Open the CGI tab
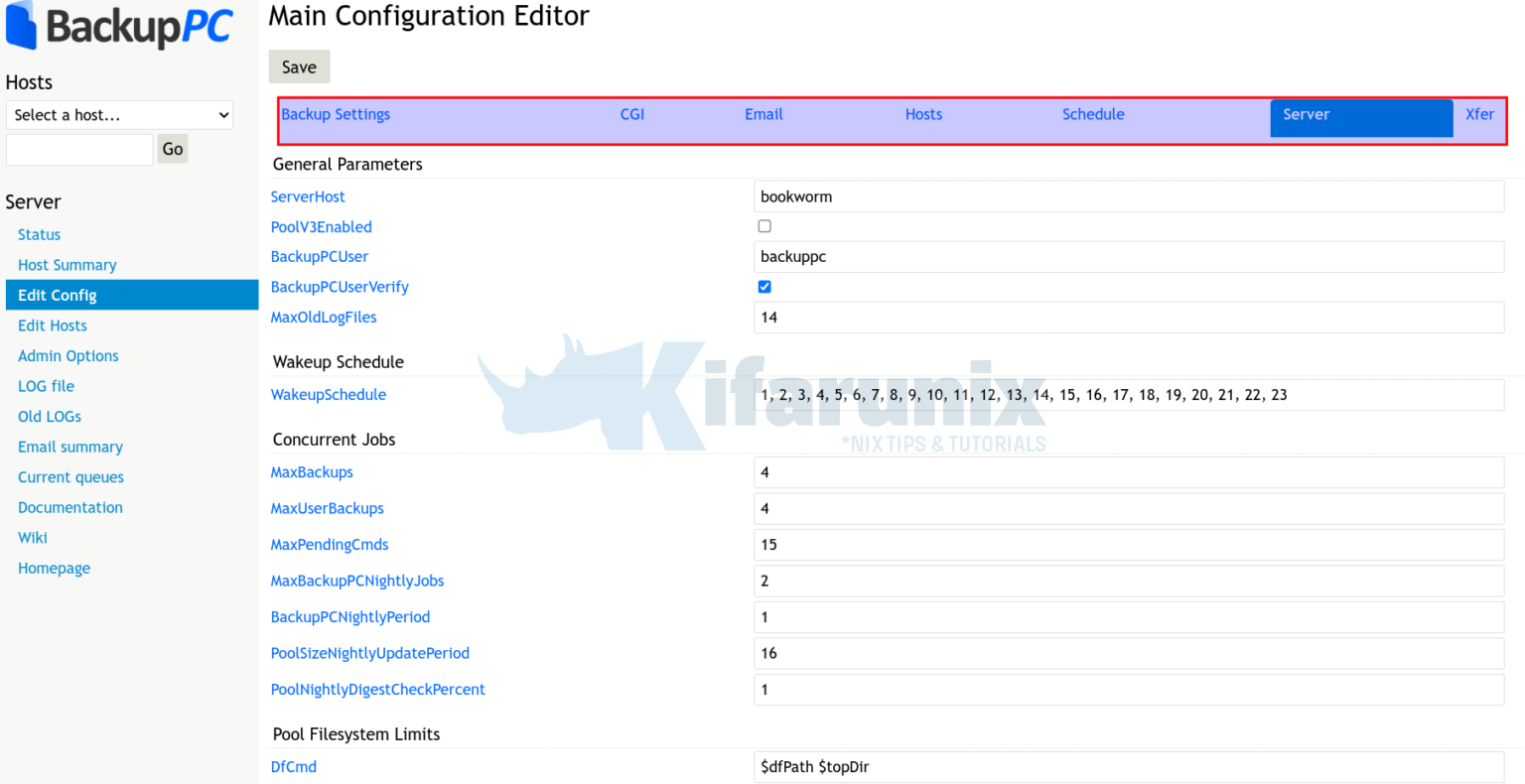This screenshot has width=1525, height=784. pos(632,114)
